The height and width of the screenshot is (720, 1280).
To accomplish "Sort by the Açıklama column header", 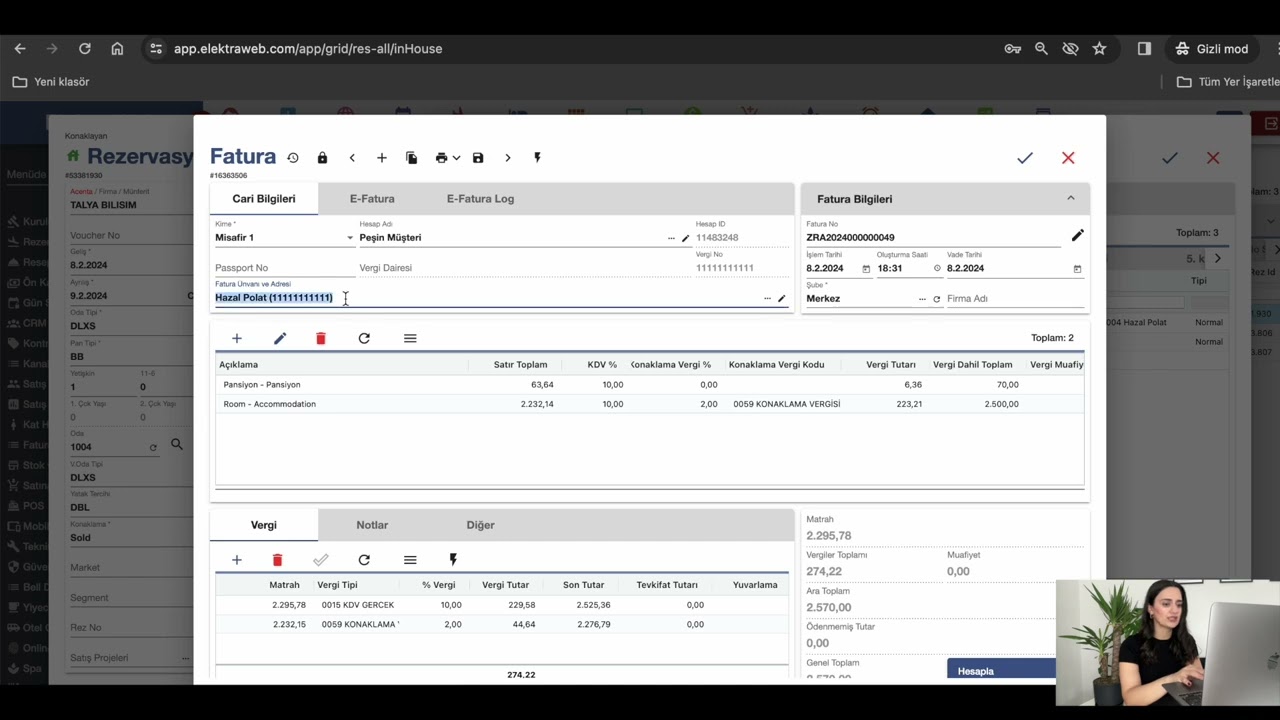I will (238, 364).
